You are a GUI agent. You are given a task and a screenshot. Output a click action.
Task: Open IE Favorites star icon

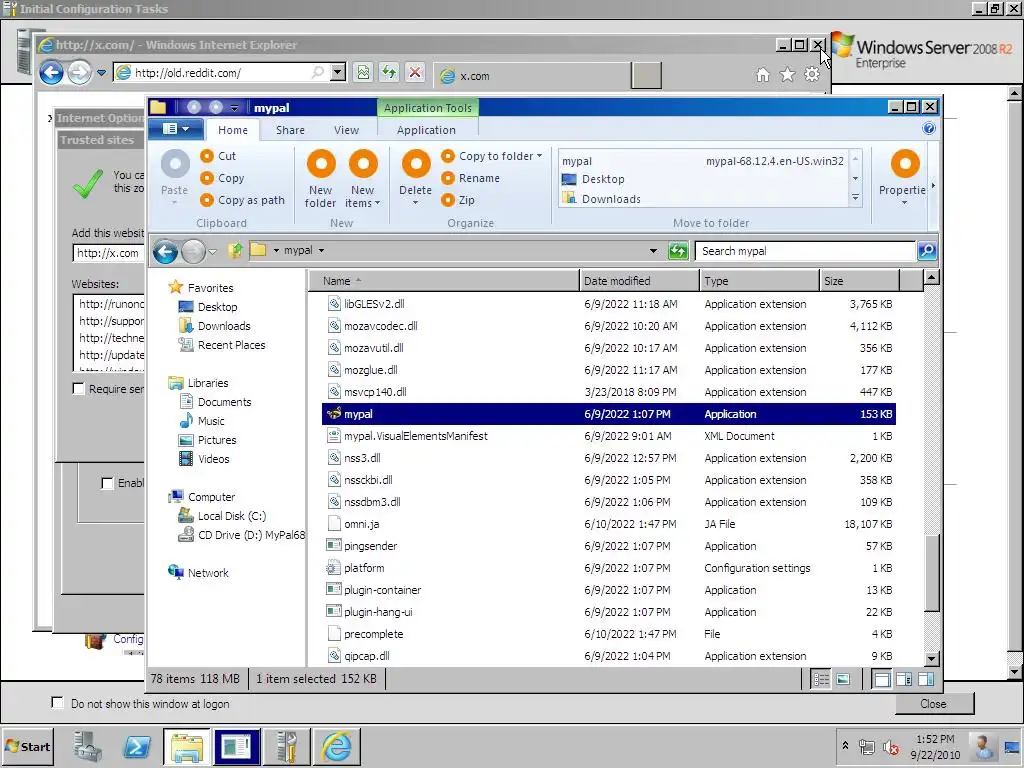[788, 75]
